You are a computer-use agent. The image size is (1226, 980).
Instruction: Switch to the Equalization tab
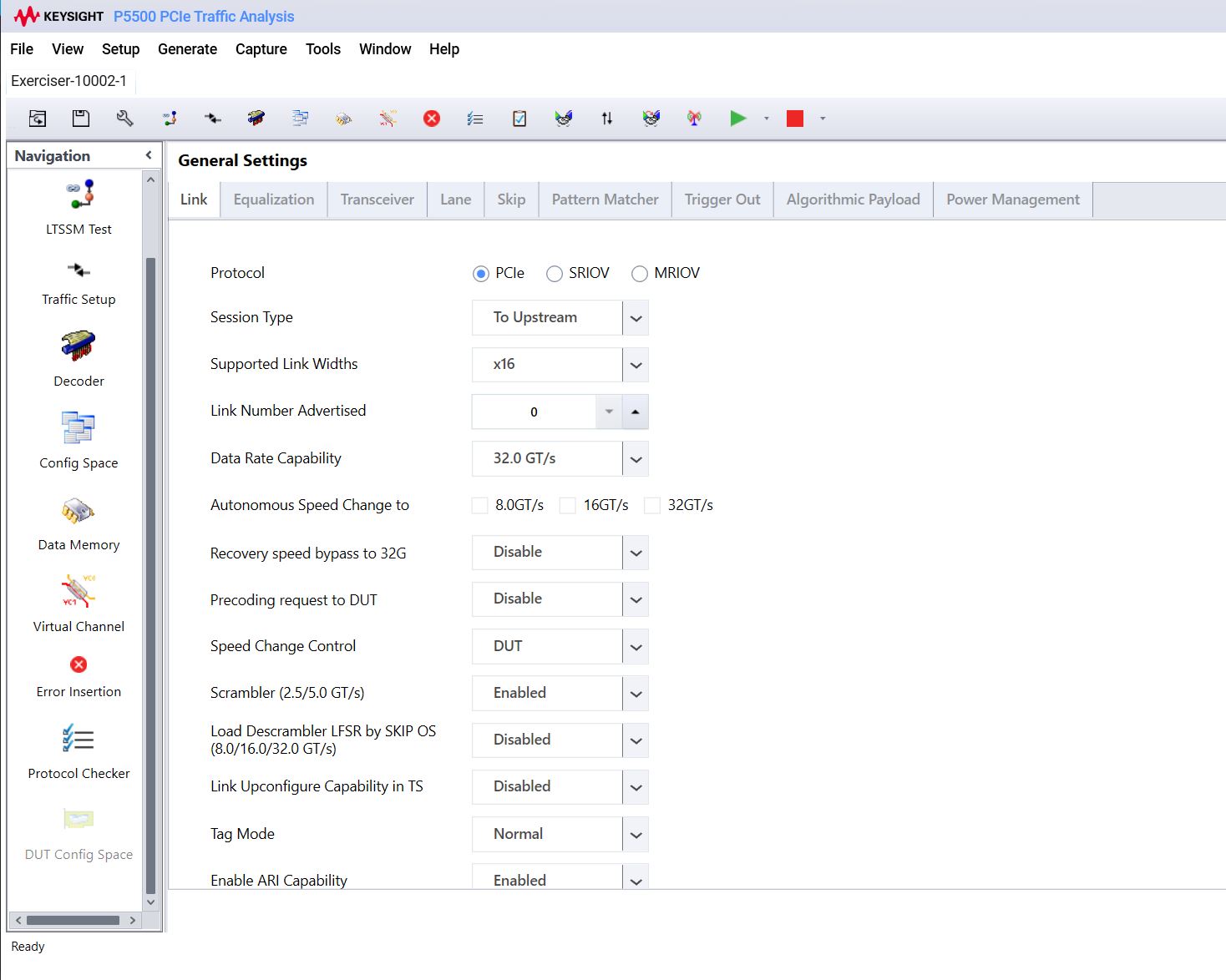point(274,200)
